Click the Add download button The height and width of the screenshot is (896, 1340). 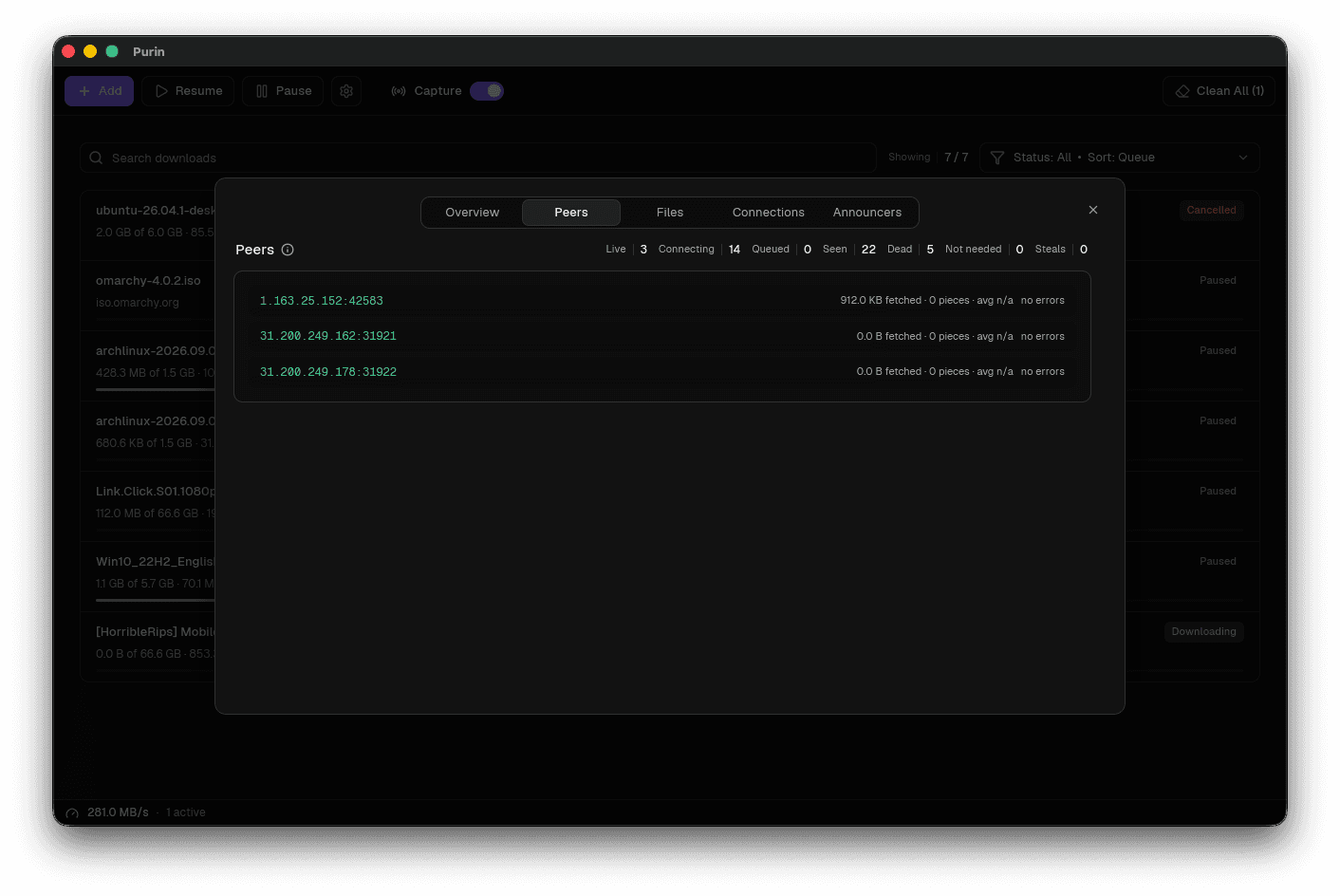[x=100, y=91]
